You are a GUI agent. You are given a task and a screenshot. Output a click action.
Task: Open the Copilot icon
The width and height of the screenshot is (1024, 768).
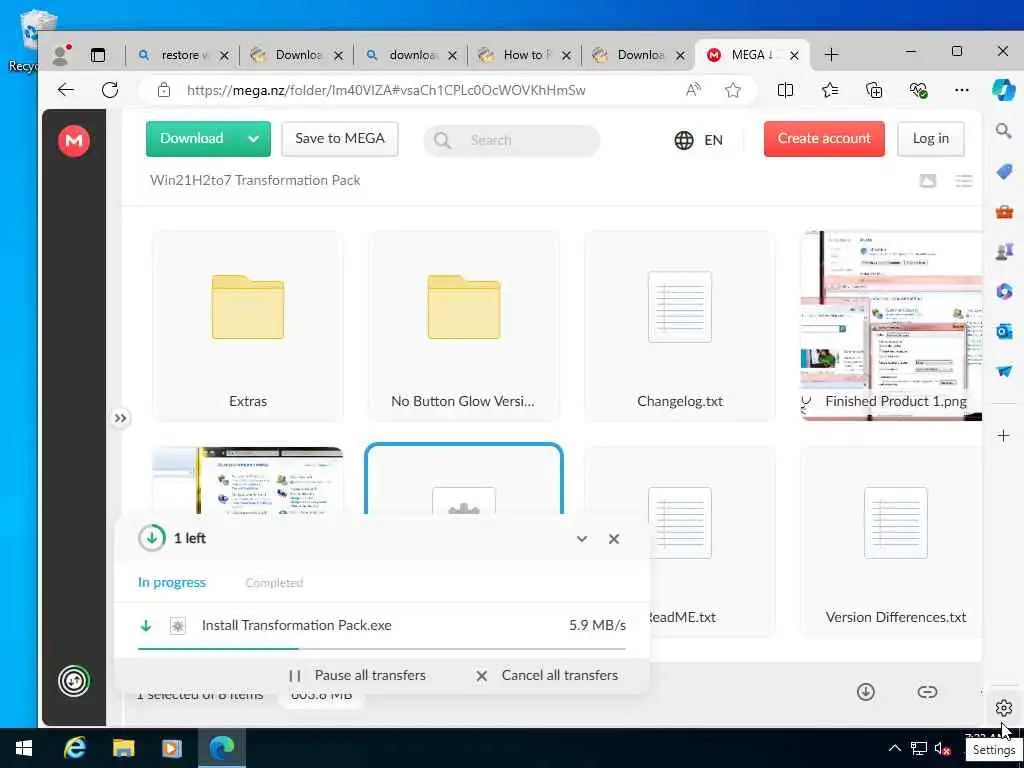pyautogui.click(x=1004, y=89)
